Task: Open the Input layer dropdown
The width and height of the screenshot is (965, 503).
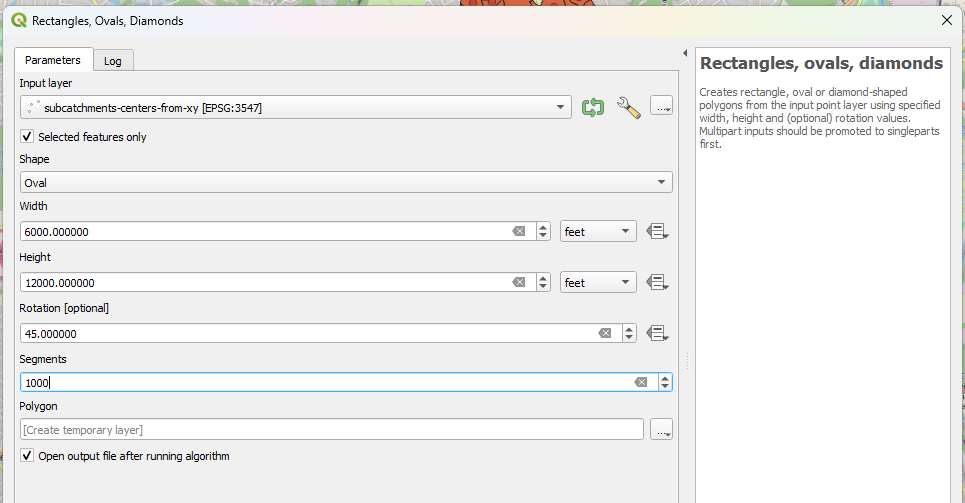Action: coord(296,108)
